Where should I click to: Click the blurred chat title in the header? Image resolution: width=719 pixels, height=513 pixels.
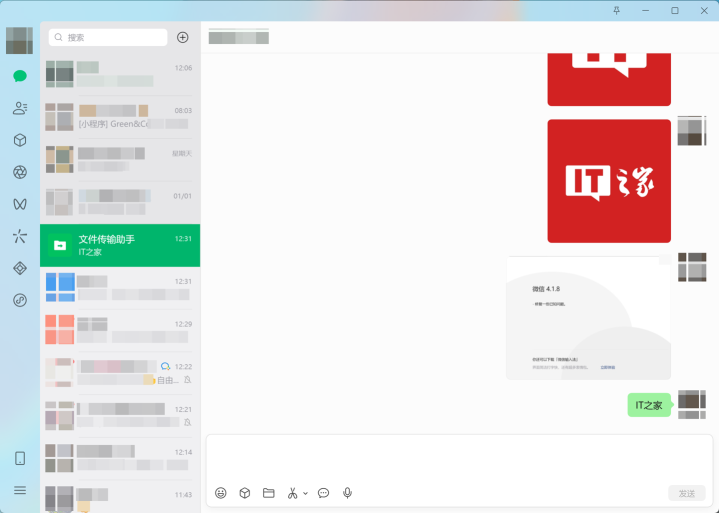click(238, 37)
